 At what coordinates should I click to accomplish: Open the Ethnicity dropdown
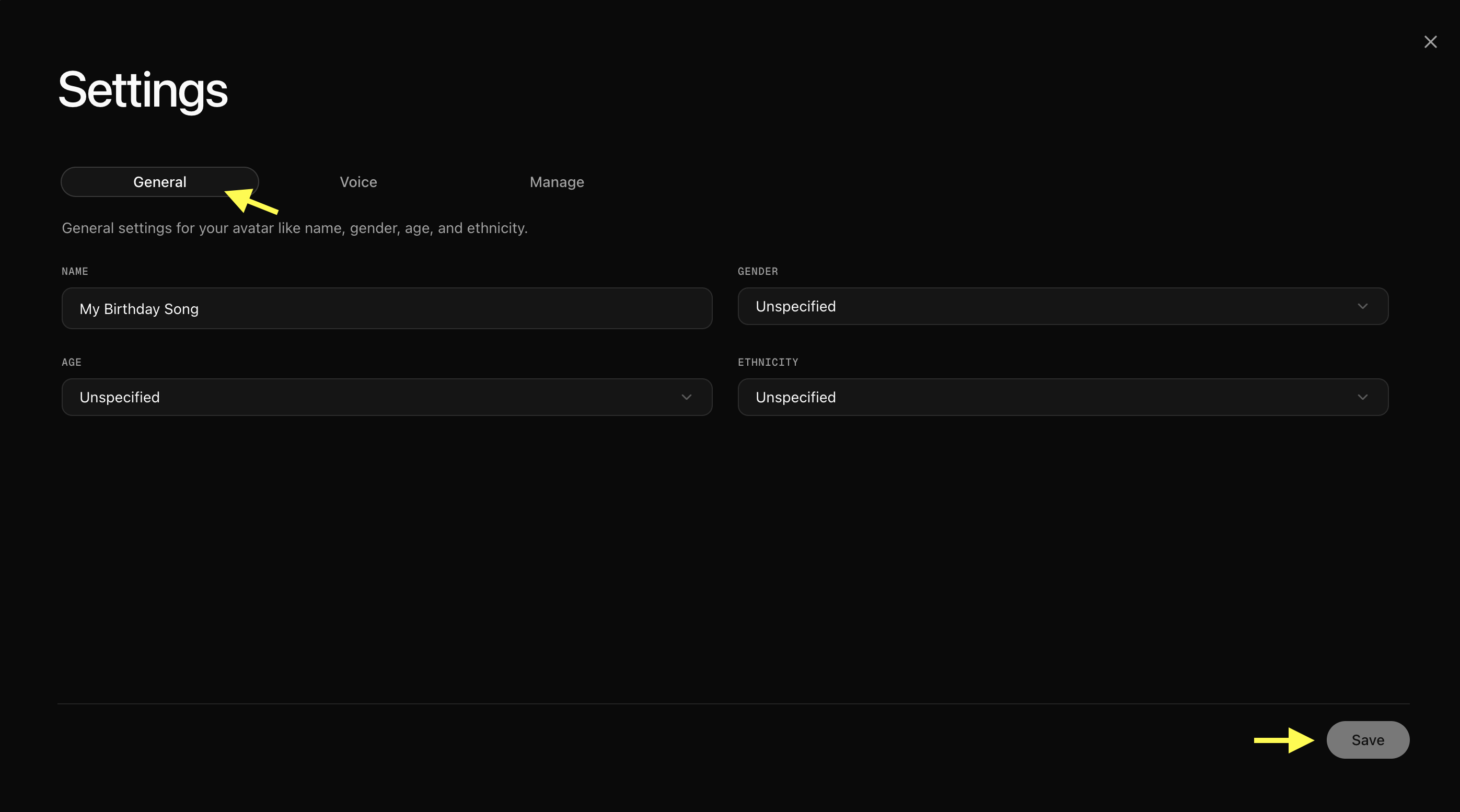point(1063,397)
